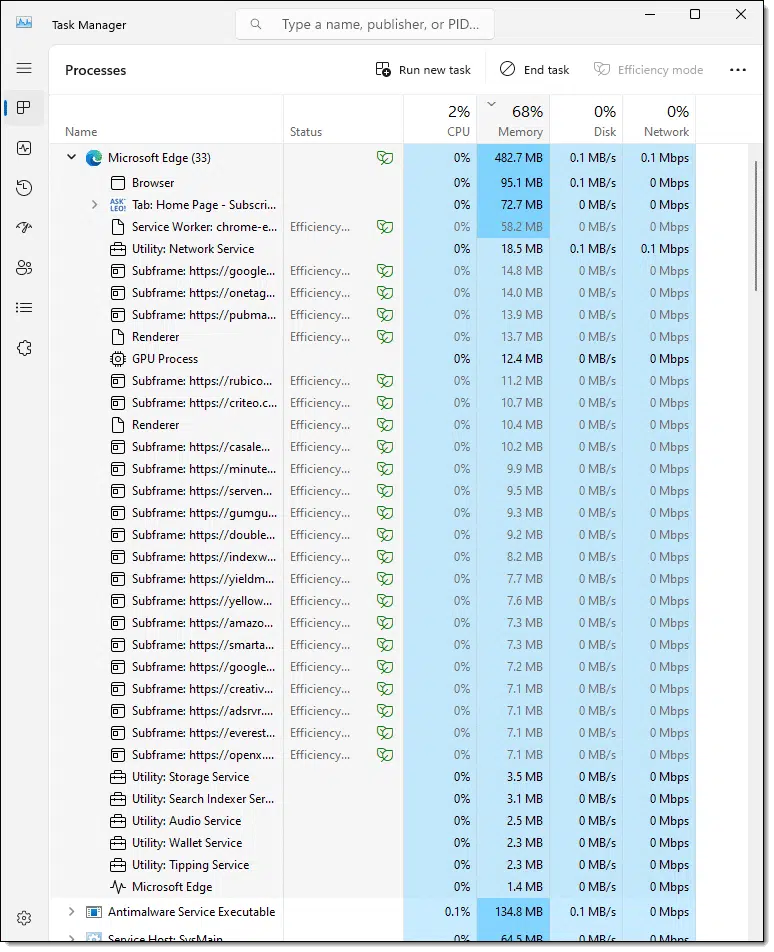Click efficiency leaf on Service Worker row
The width and height of the screenshot is (774, 952).
tap(385, 227)
